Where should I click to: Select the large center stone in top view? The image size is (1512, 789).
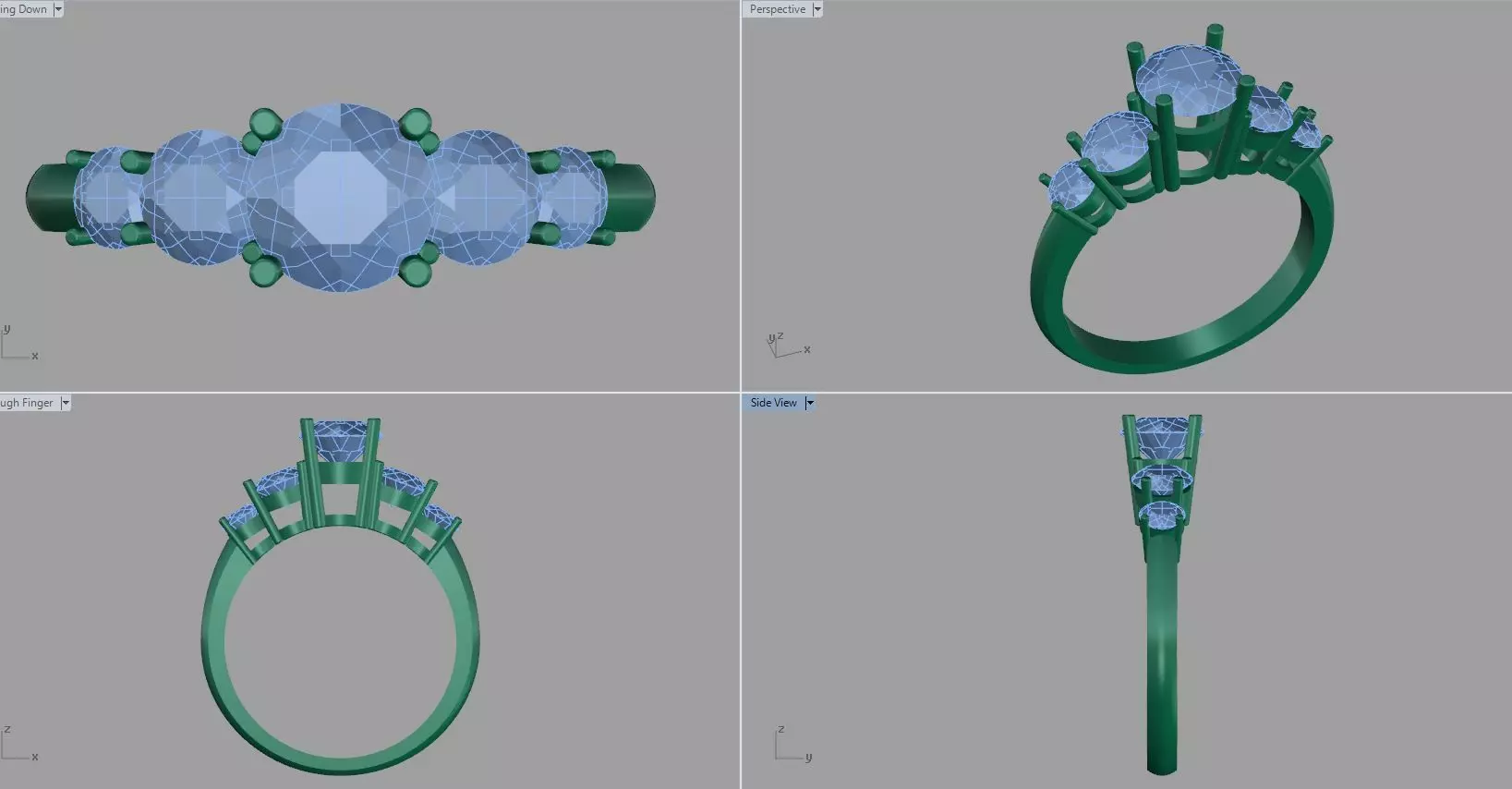(x=341, y=198)
